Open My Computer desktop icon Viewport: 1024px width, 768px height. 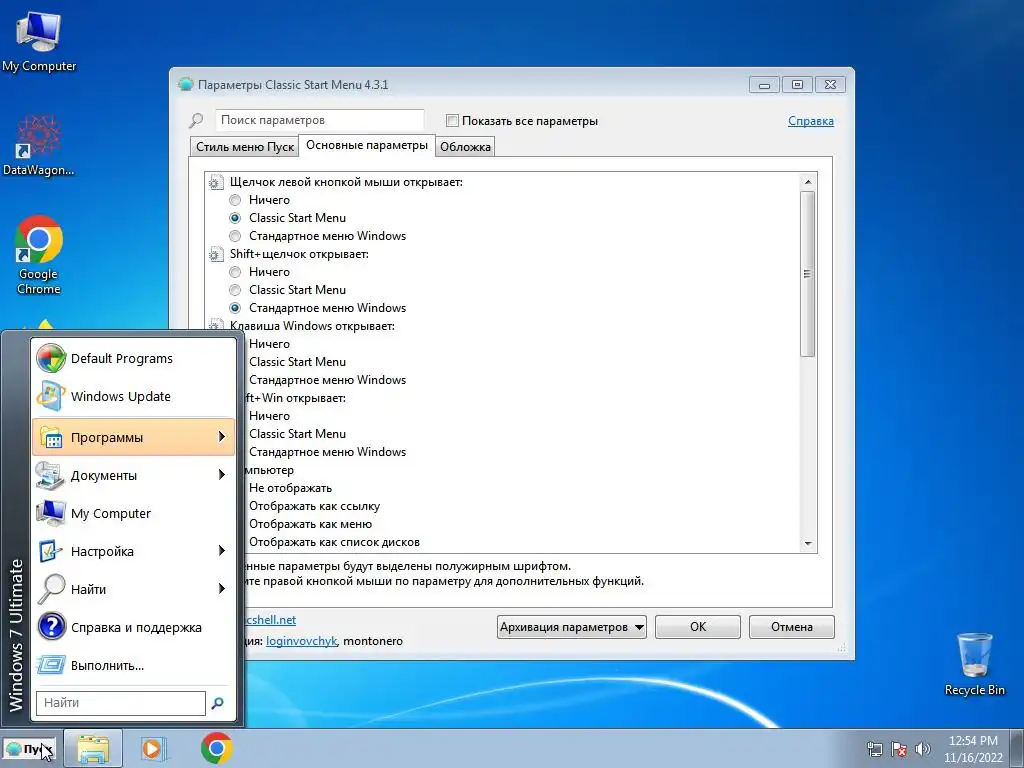tap(39, 42)
